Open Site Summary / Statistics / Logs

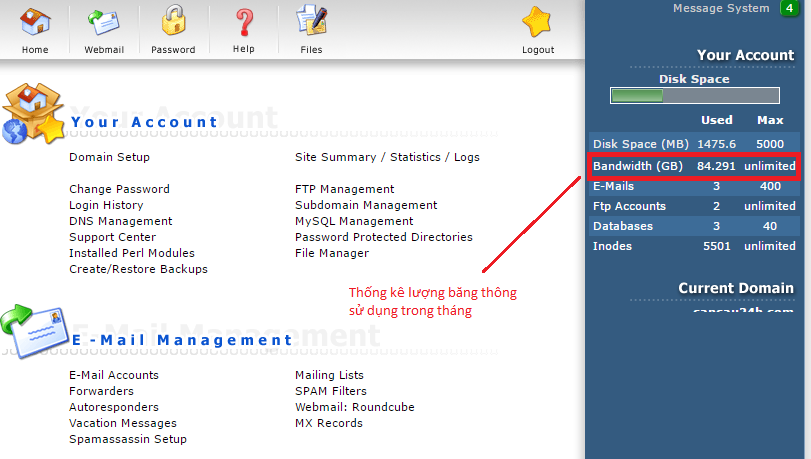pos(387,157)
